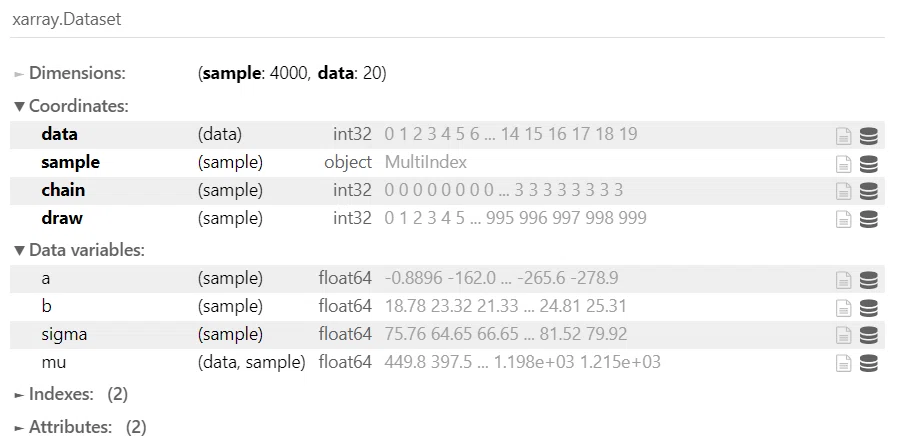Expand the Dimensions section
Screen dimensions: 904x445
pyautogui.click(x=70, y=73)
